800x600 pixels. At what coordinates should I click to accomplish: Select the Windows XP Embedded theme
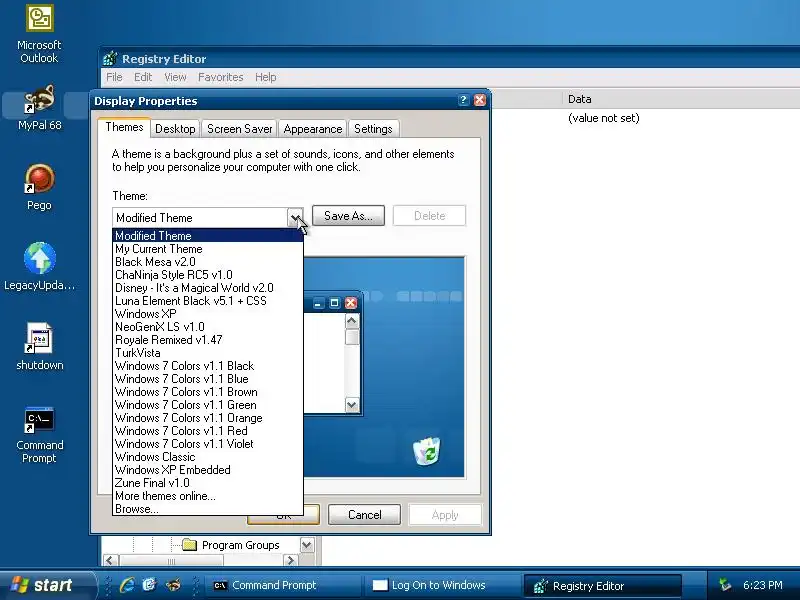pyautogui.click(x=208, y=470)
